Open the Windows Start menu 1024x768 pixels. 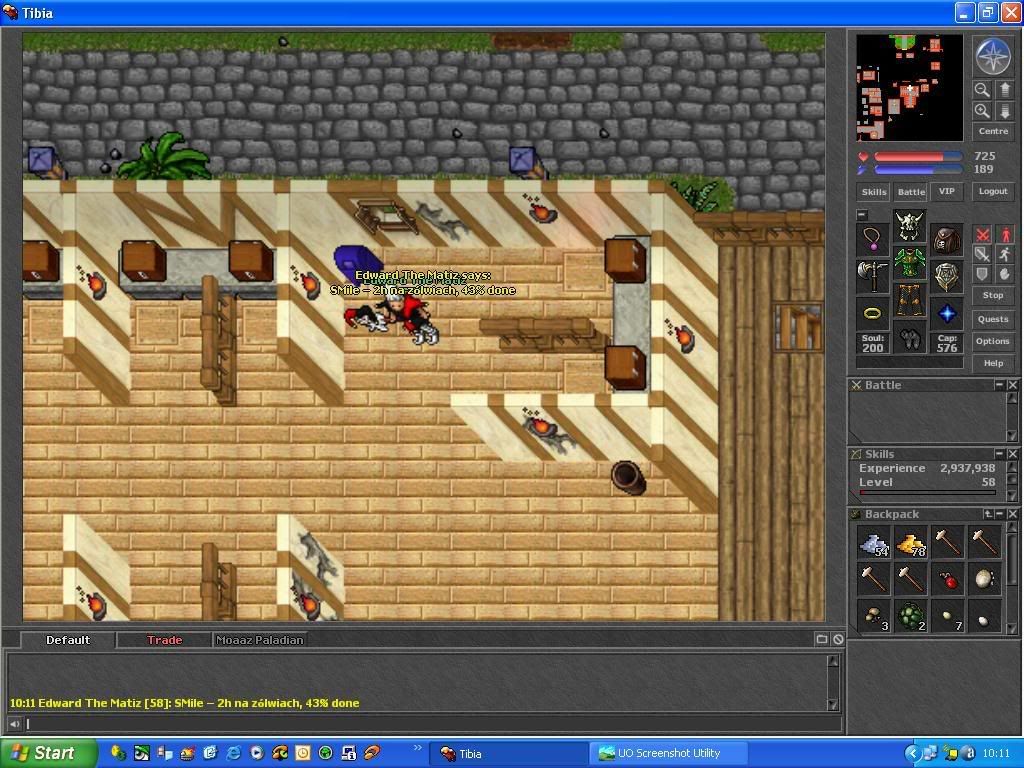[48, 754]
